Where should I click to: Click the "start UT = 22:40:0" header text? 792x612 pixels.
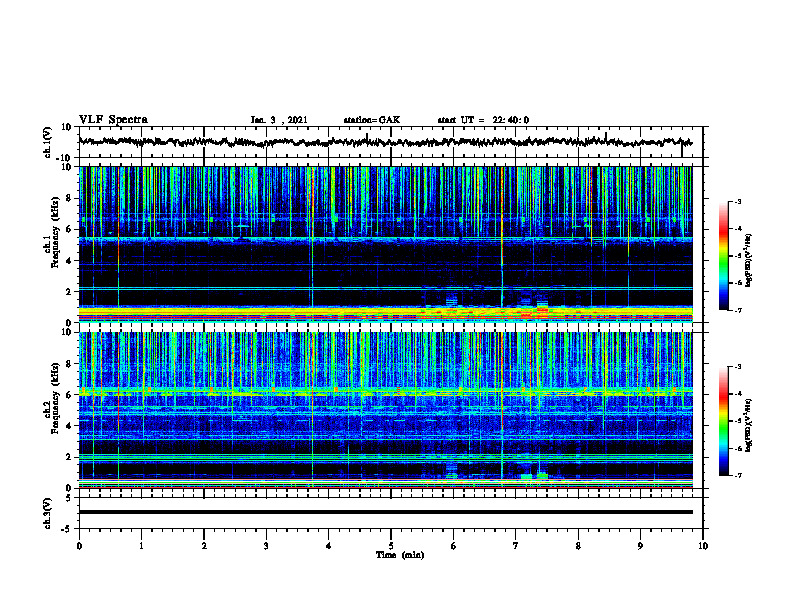(483, 120)
